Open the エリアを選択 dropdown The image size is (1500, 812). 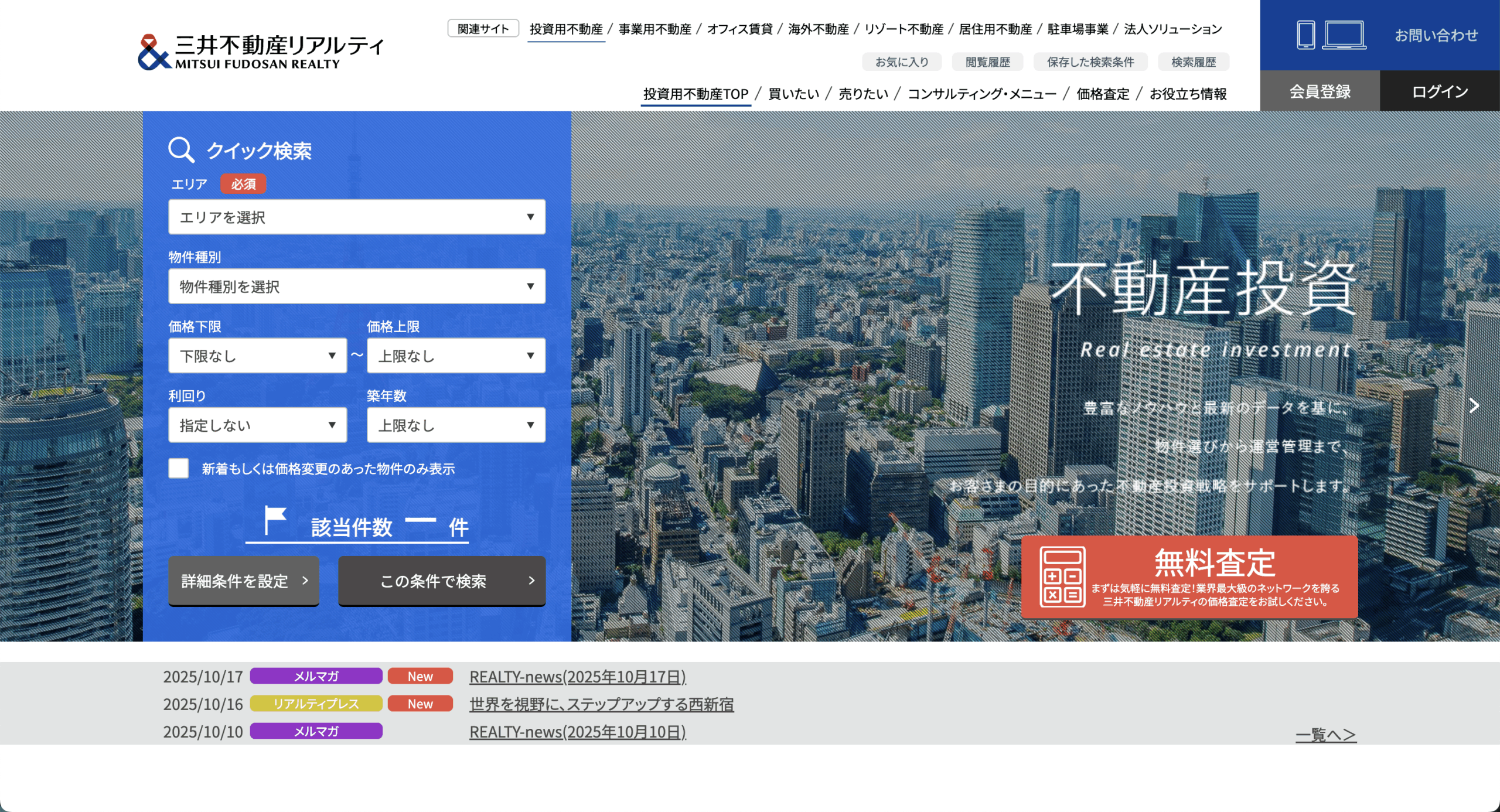tap(356, 217)
